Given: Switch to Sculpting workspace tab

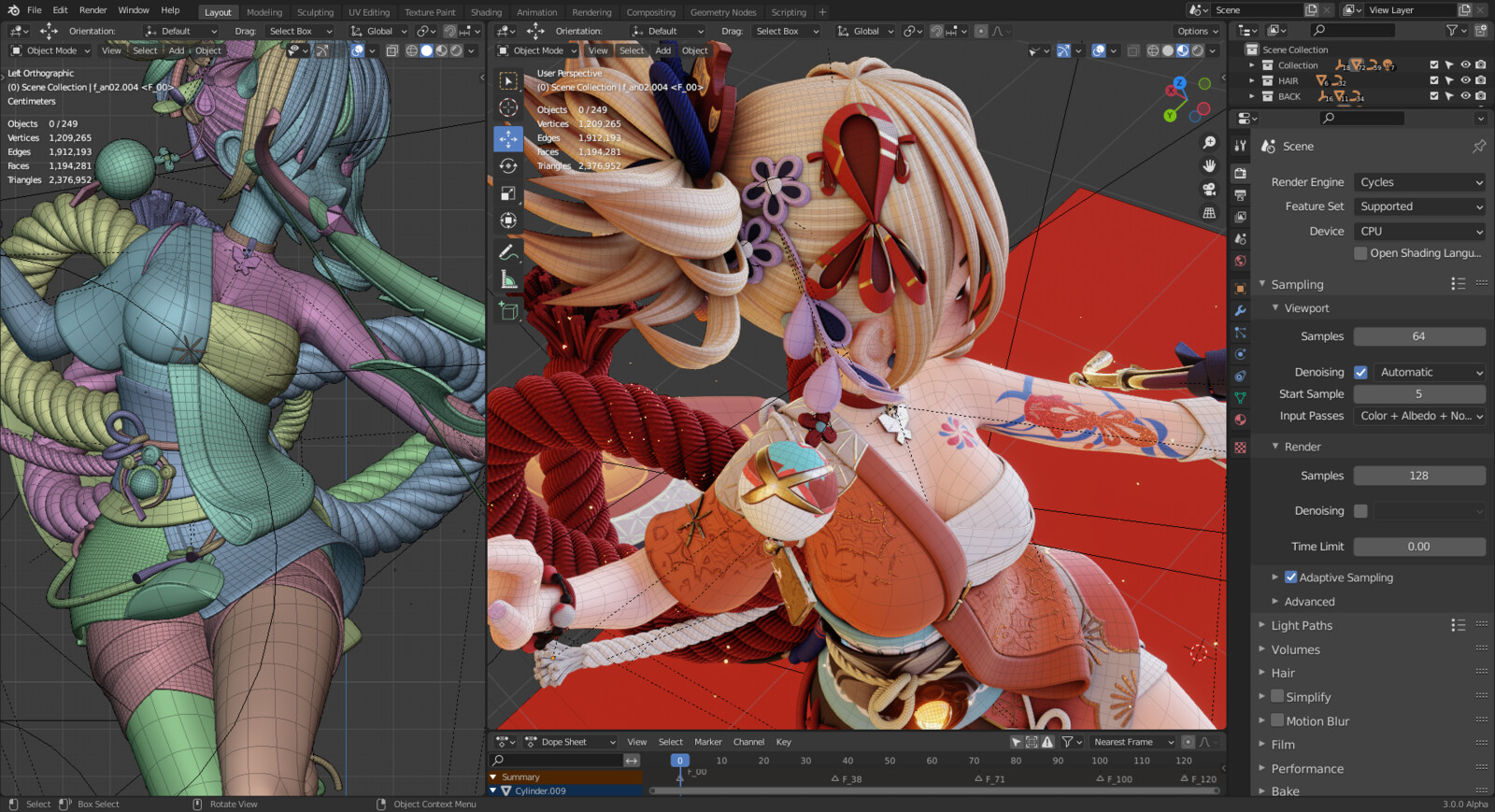Looking at the screenshot, I should pos(315,12).
